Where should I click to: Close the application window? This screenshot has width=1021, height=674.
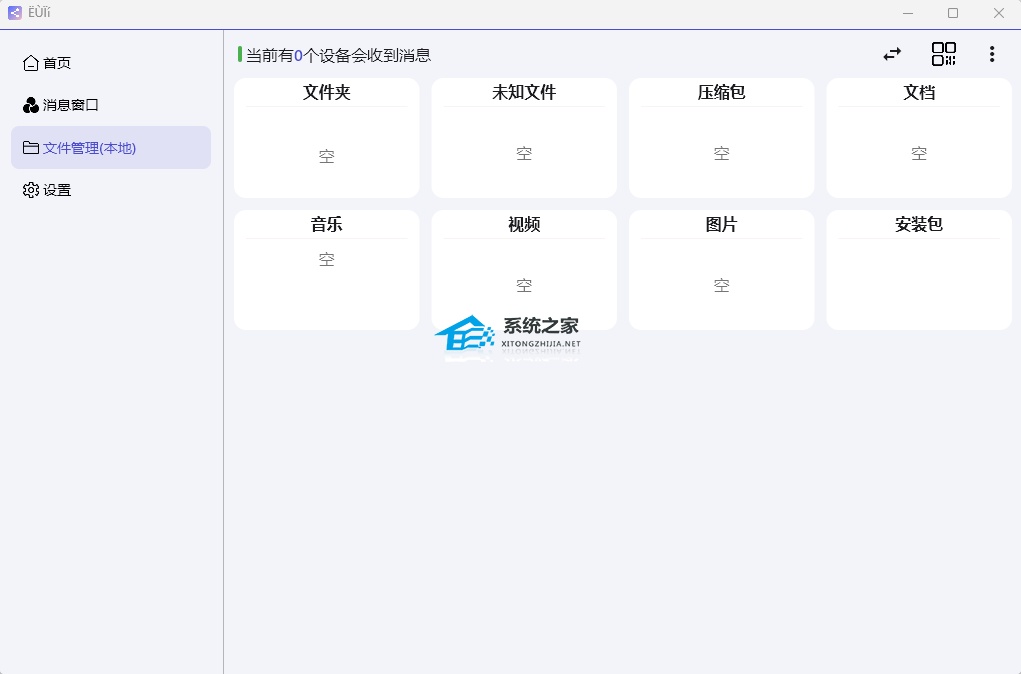point(999,13)
